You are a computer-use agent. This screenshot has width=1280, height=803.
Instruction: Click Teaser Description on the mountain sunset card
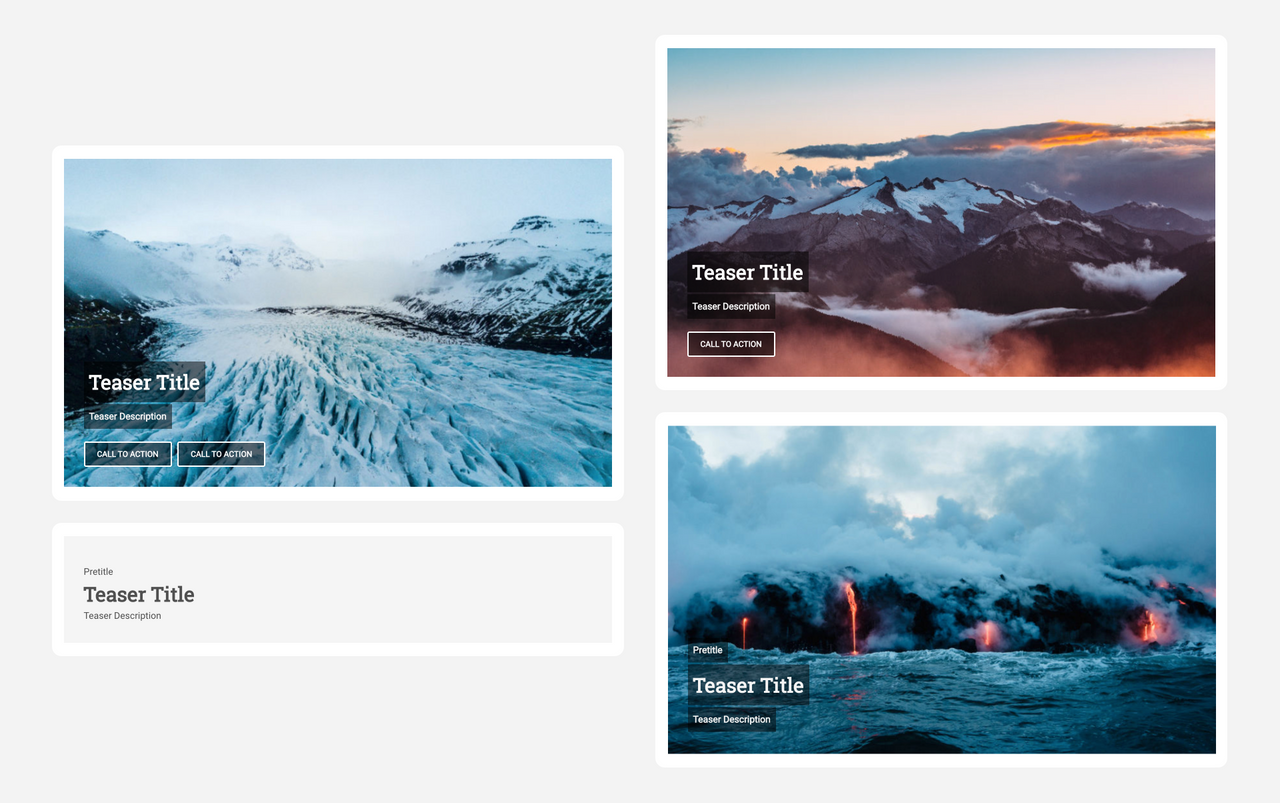click(x=731, y=306)
